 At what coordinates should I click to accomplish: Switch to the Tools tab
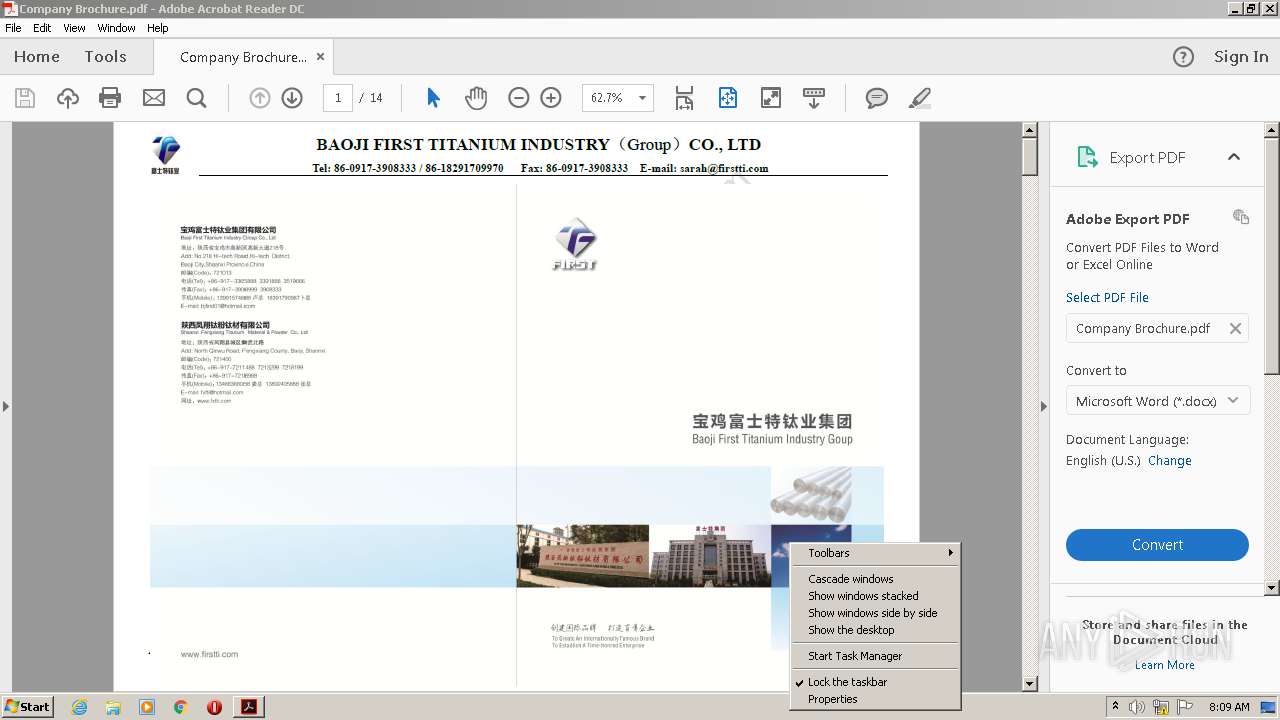(105, 57)
